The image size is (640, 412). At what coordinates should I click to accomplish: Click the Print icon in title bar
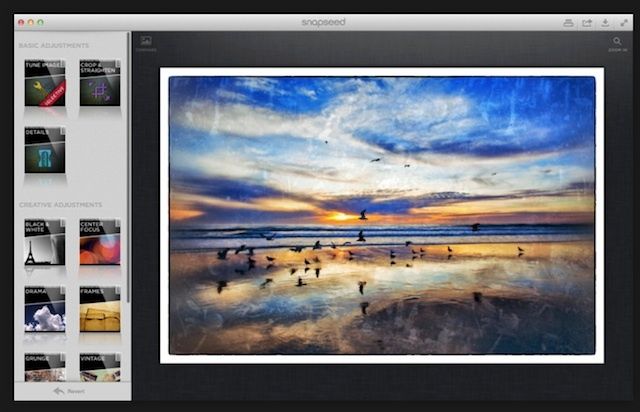pos(568,22)
